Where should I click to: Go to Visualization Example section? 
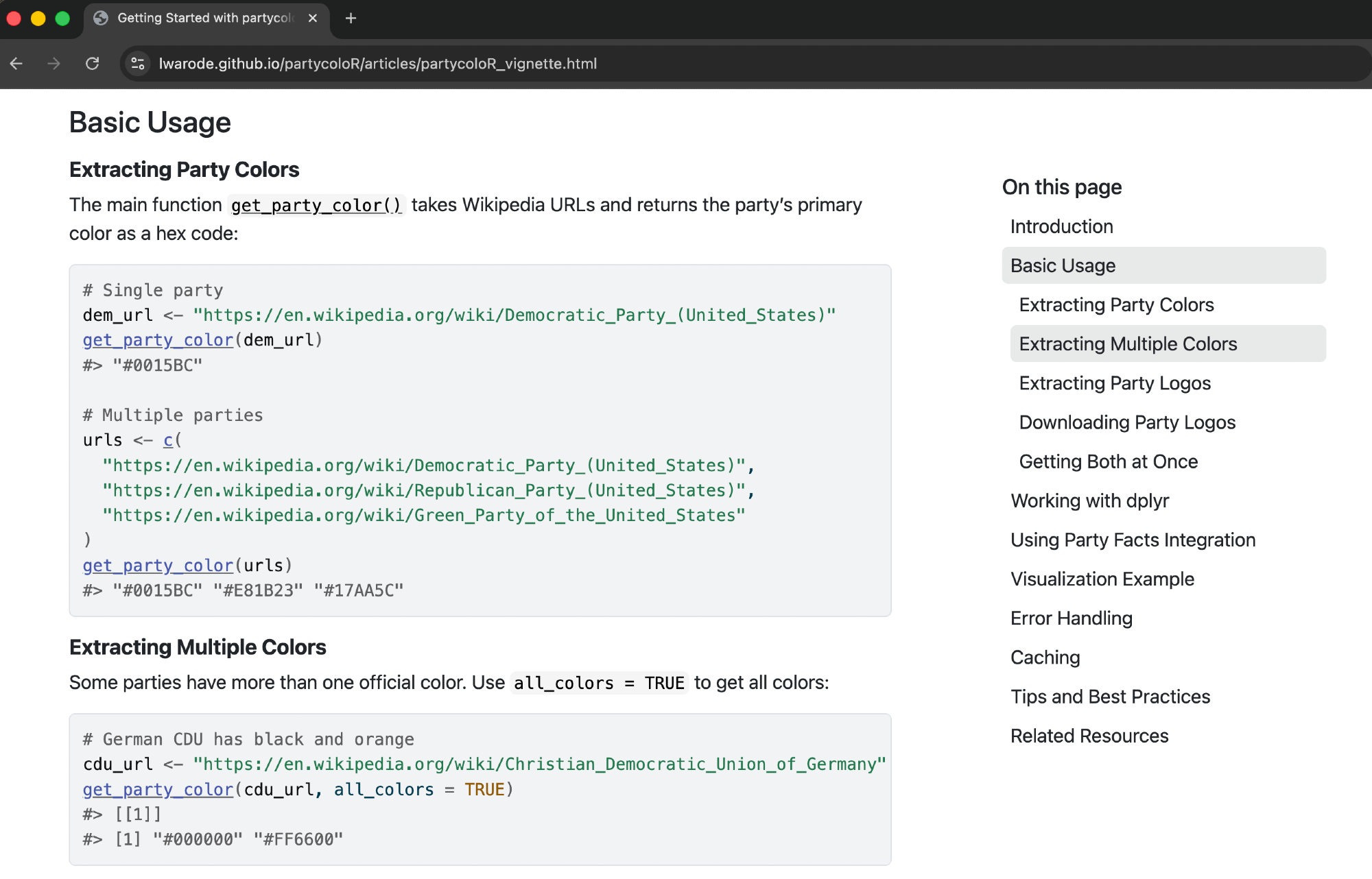pos(1102,579)
